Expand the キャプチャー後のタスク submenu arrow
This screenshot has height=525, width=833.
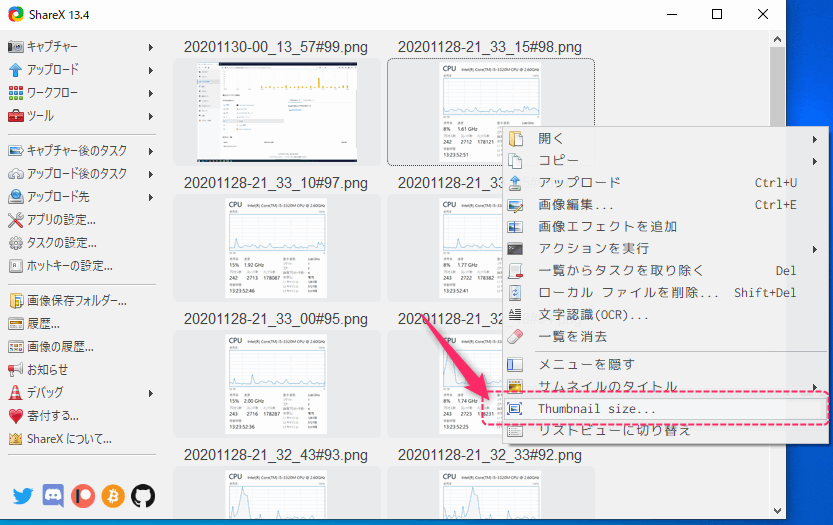151,151
